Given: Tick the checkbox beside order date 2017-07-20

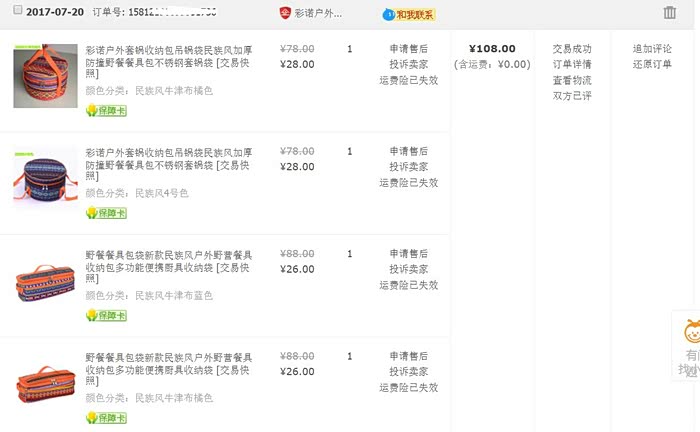Looking at the screenshot, I should [x=17, y=10].
